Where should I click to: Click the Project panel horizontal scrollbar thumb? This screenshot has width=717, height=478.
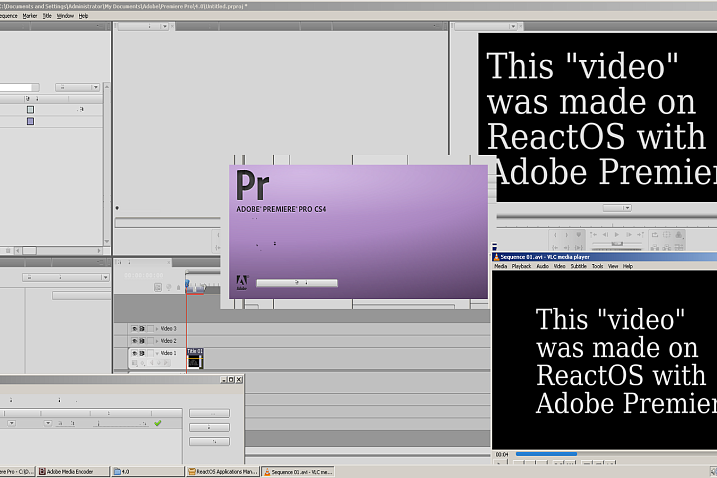(x=29, y=251)
